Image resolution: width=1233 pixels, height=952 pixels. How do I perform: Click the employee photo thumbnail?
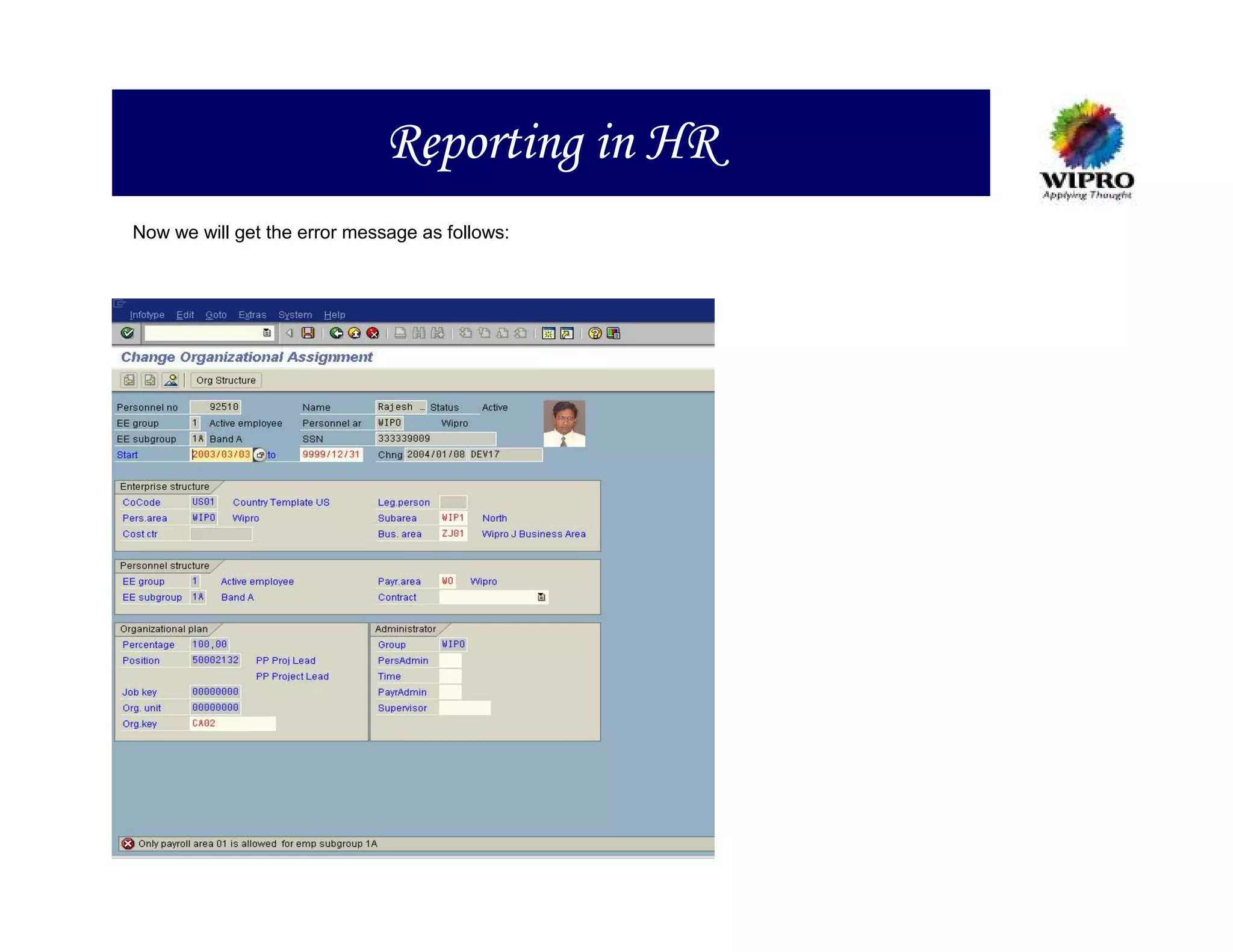pyautogui.click(x=564, y=423)
